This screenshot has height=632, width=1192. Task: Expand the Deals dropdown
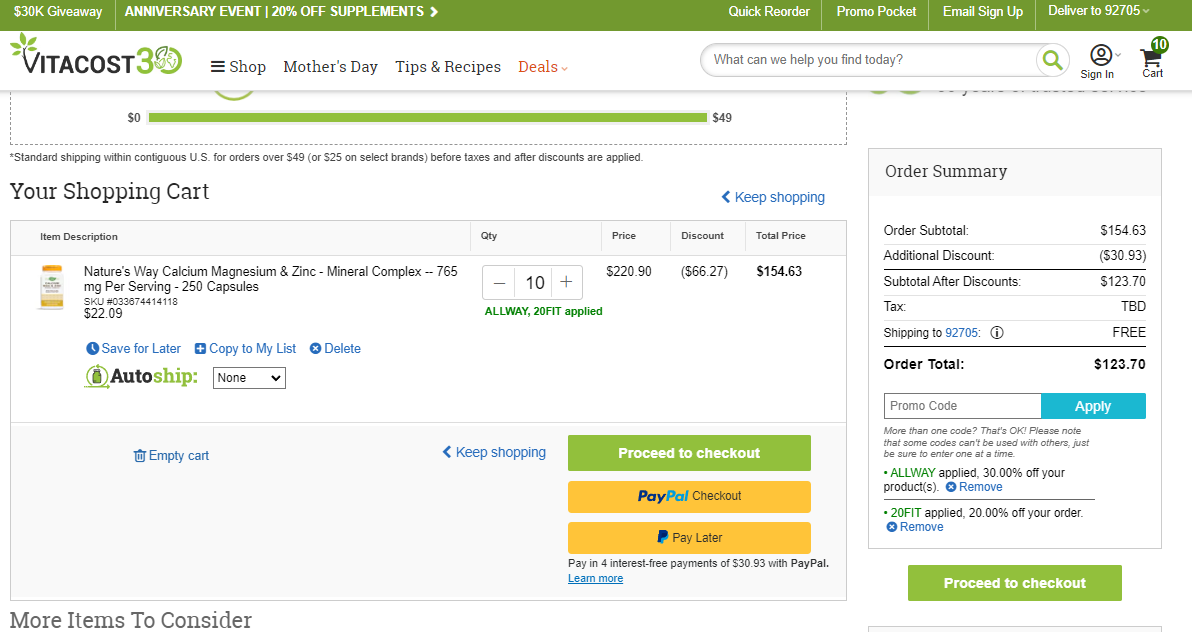tap(543, 67)
